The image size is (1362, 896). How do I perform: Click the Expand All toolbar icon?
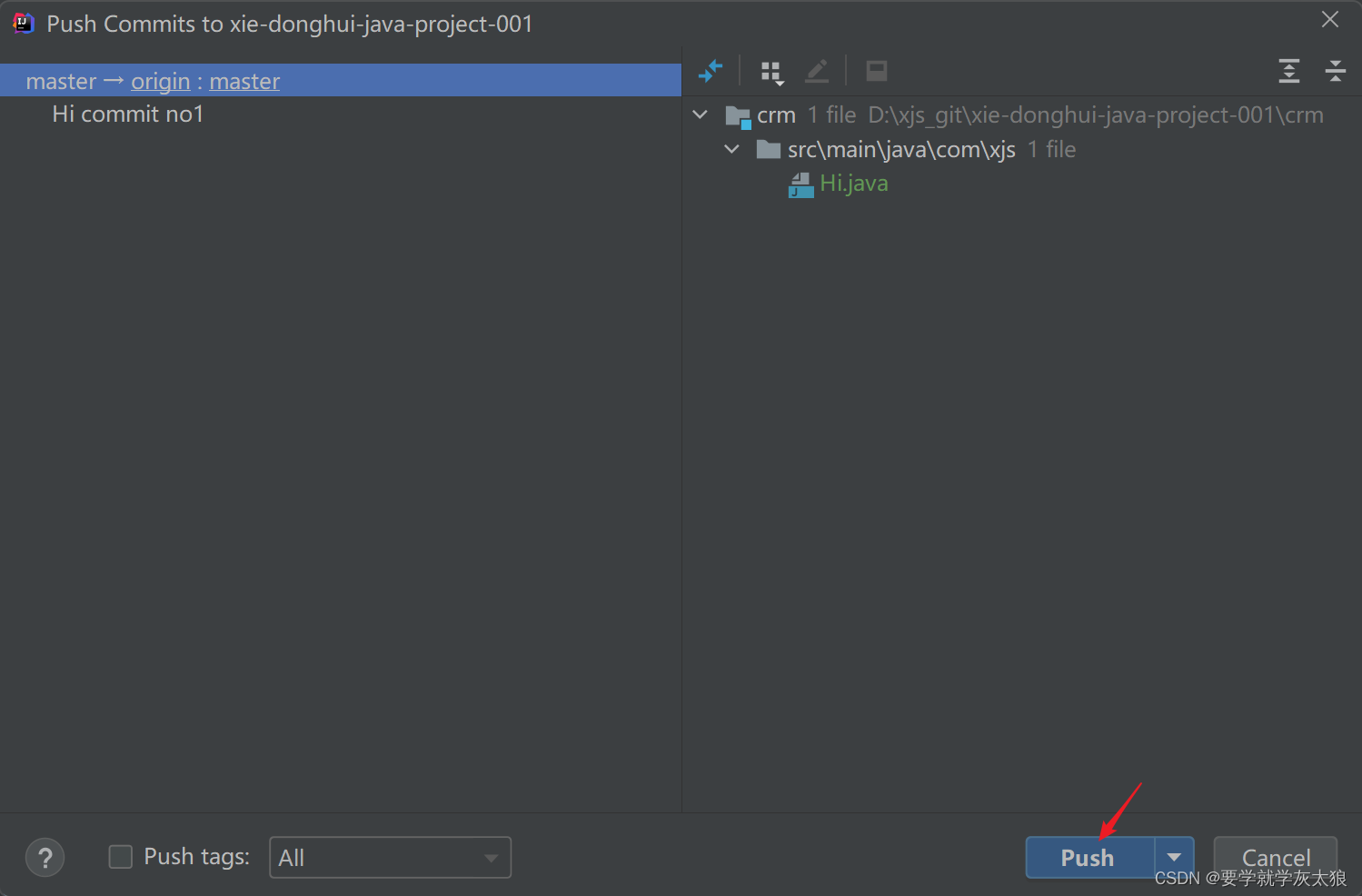(x=1288, y=71)
